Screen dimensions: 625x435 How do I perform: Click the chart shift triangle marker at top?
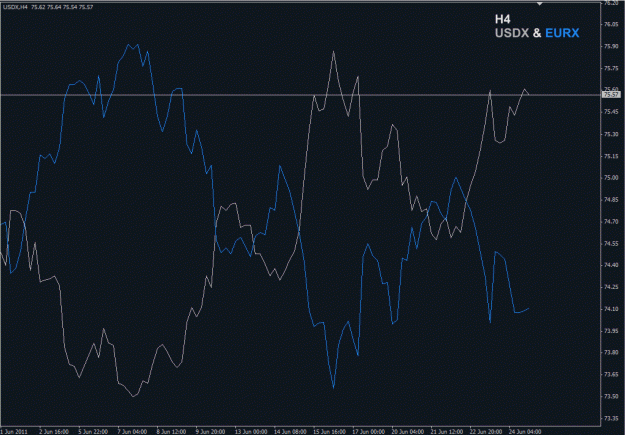coord(539,4)
